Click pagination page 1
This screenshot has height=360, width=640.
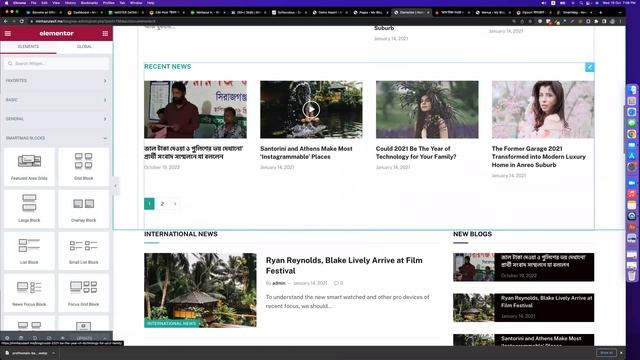click(x=149, y=204)
